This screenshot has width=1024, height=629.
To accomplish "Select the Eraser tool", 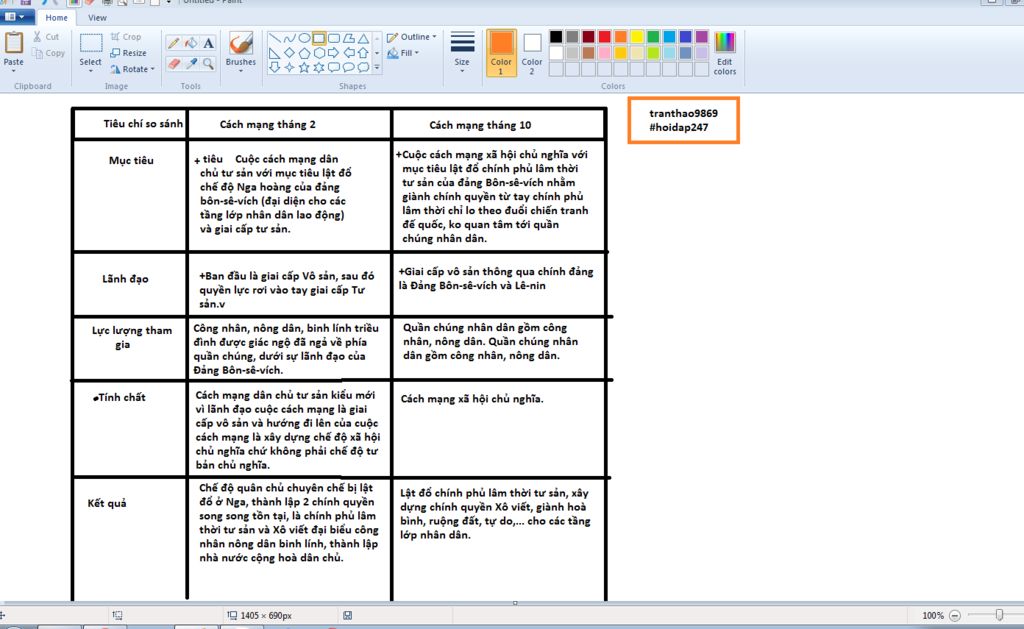I will point(174,63).
